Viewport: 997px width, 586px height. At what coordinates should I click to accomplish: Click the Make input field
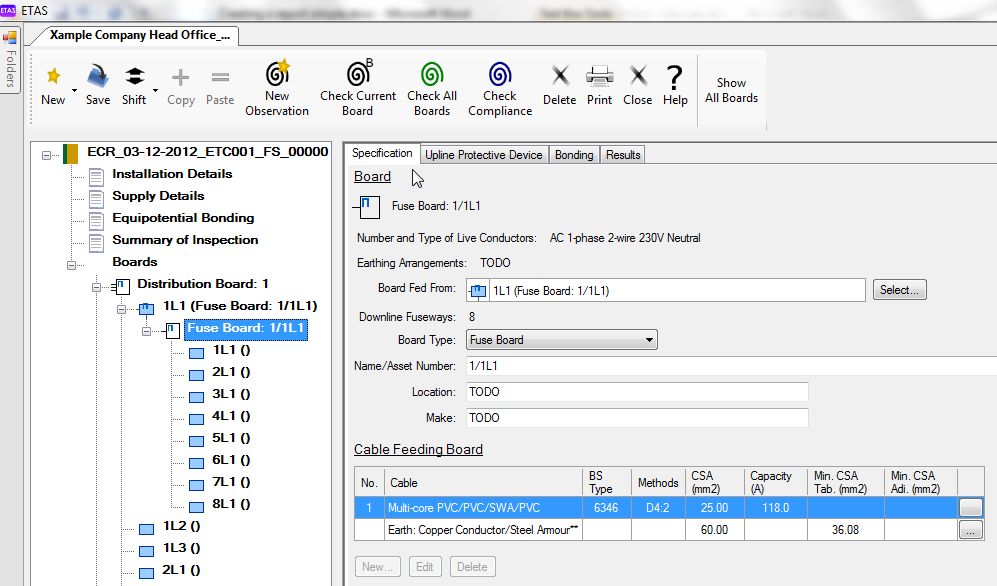pyautogui.click(x=637, y=418)
